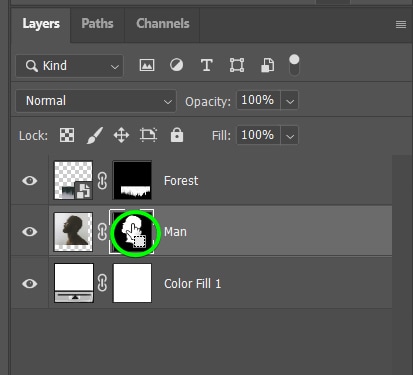The image size is (413, 375).
Task: Hide the Man layer
Action: click(30, 231)
